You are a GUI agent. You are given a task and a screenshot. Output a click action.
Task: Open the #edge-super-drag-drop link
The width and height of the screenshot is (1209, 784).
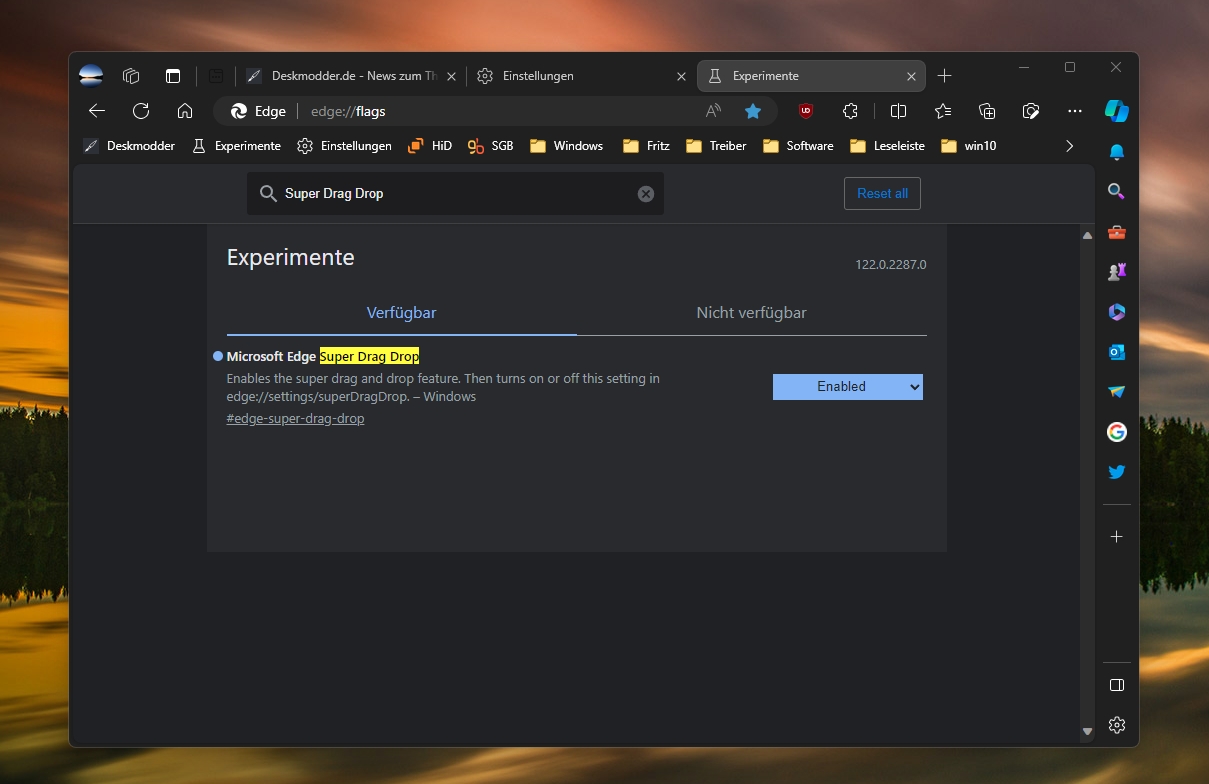click(295, 419)
